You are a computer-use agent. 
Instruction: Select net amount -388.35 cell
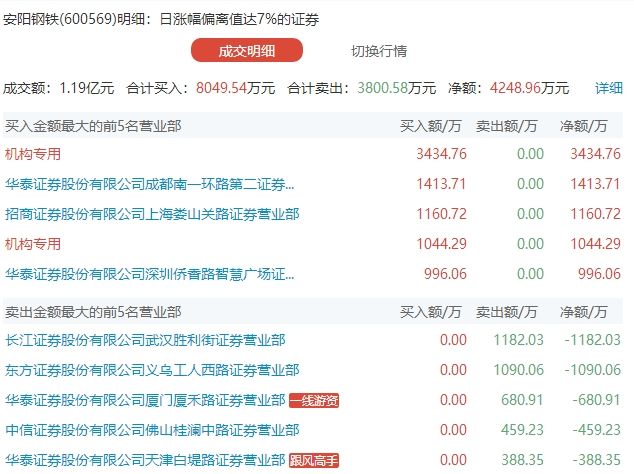(596, 460)
